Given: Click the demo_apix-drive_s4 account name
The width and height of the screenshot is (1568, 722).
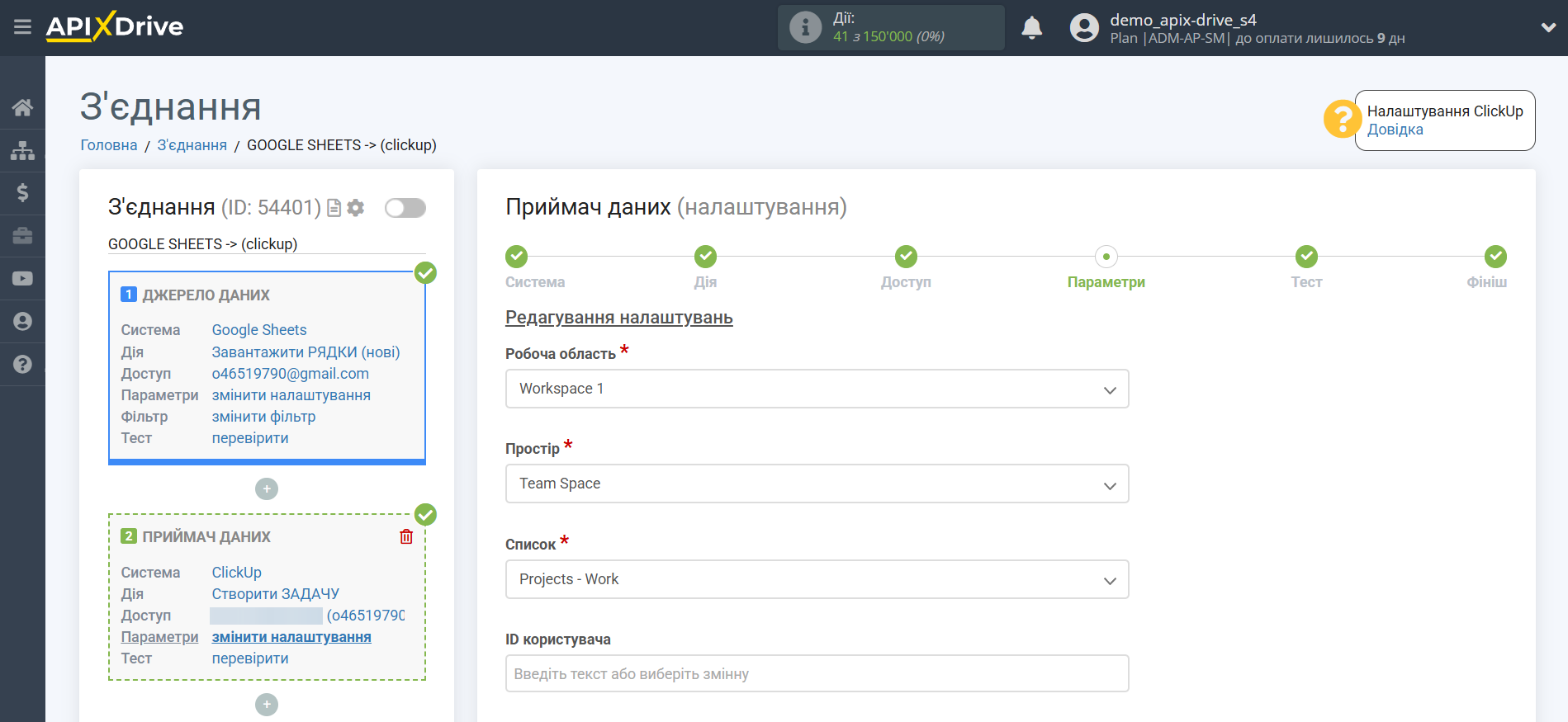Looking at the screenshot, I should (x=1182, y=20).
